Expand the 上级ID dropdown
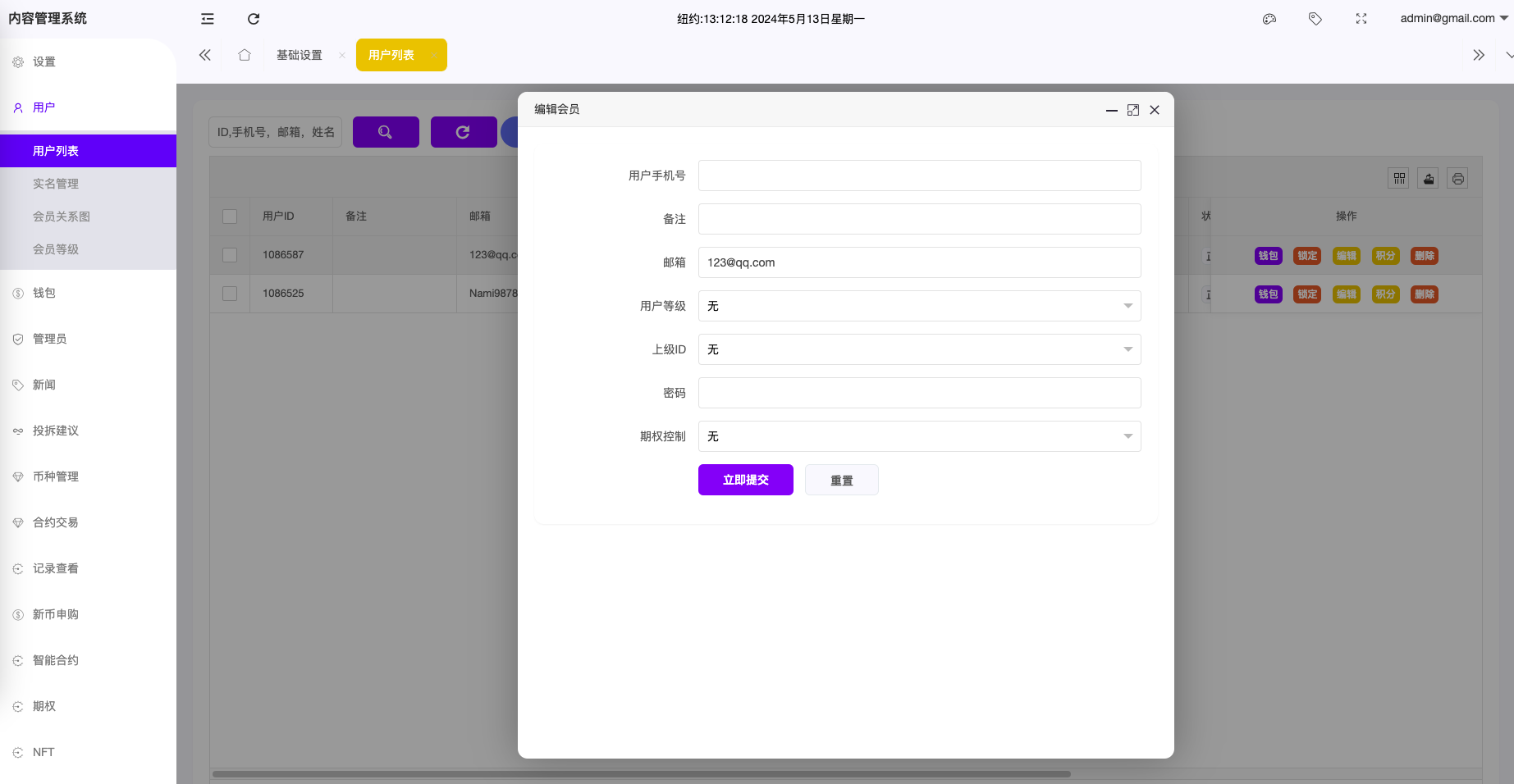1514x784 pixels. [919, 349]
